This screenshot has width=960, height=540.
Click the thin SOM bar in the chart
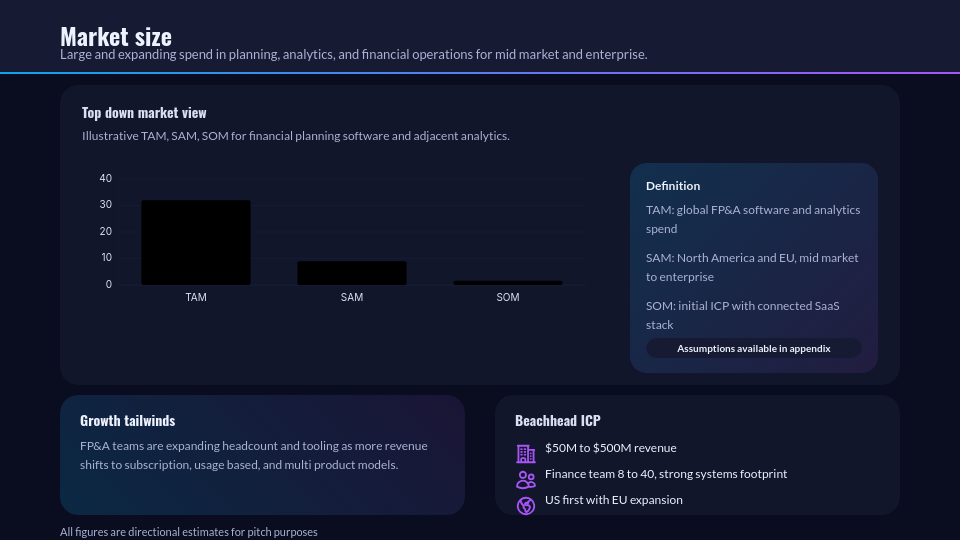coord(508,283)
